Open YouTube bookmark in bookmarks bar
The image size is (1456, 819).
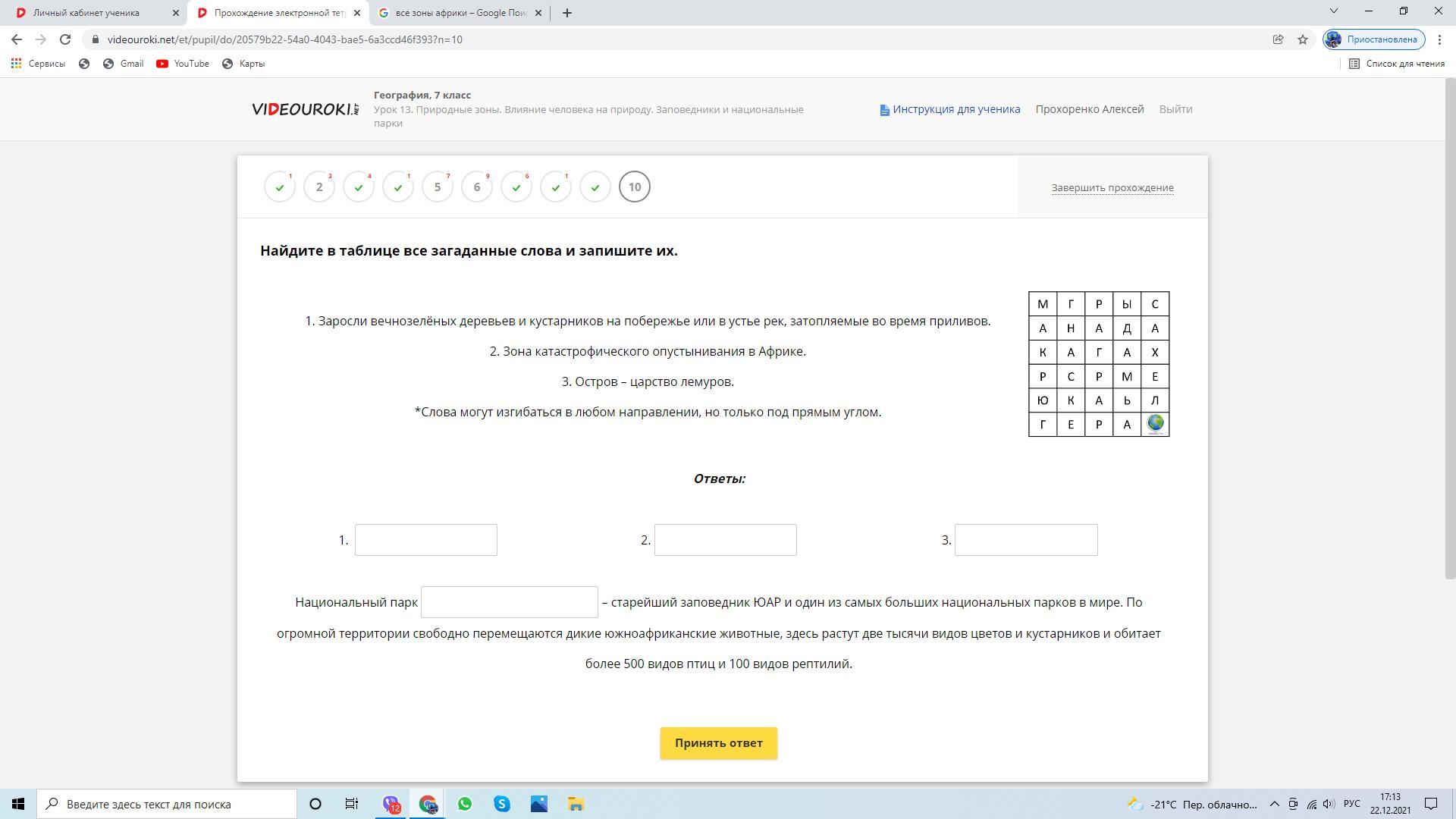(x=183, y=64)
